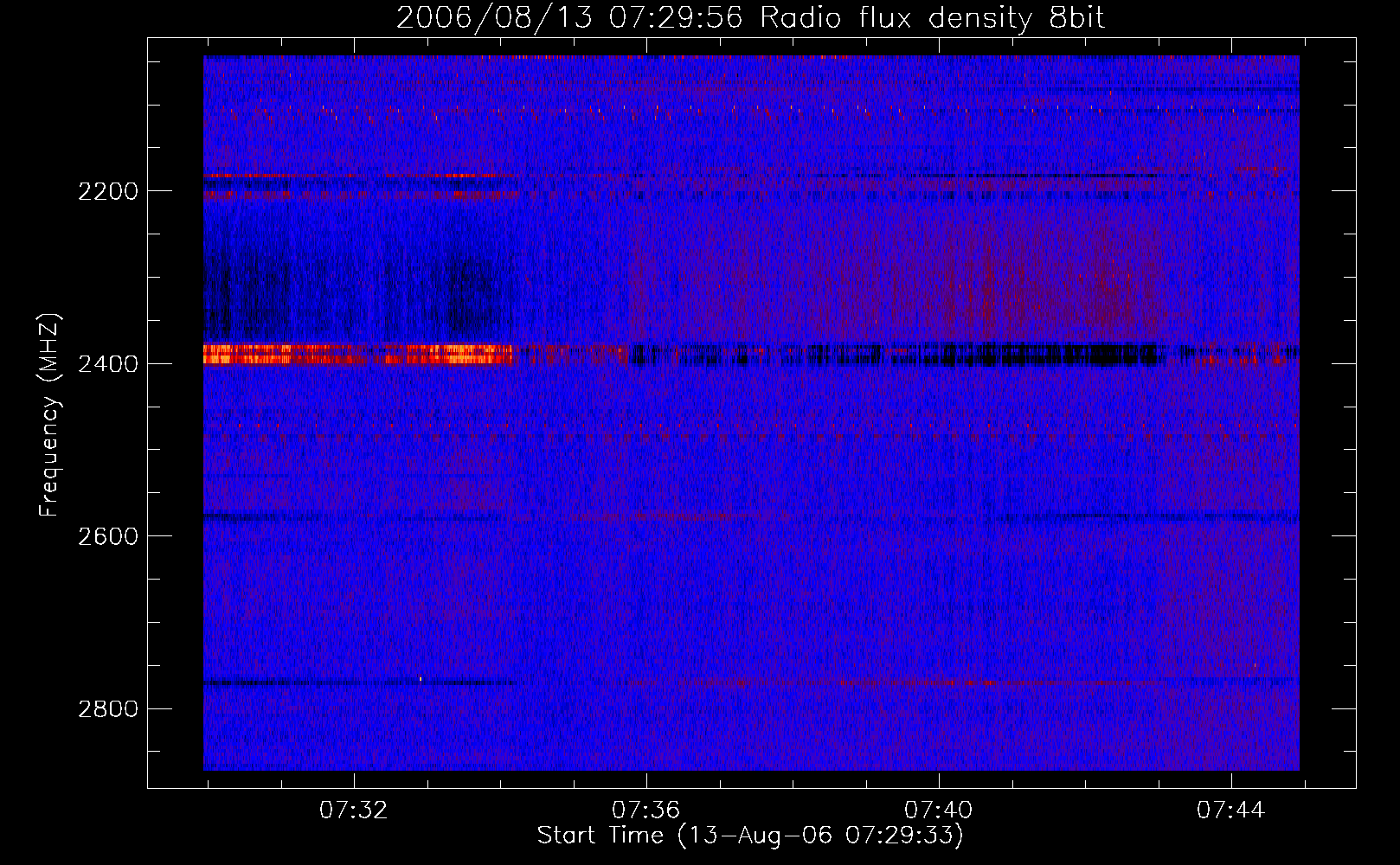
Task: Click the 07:40 time tick label
Action: click(938, 811)
